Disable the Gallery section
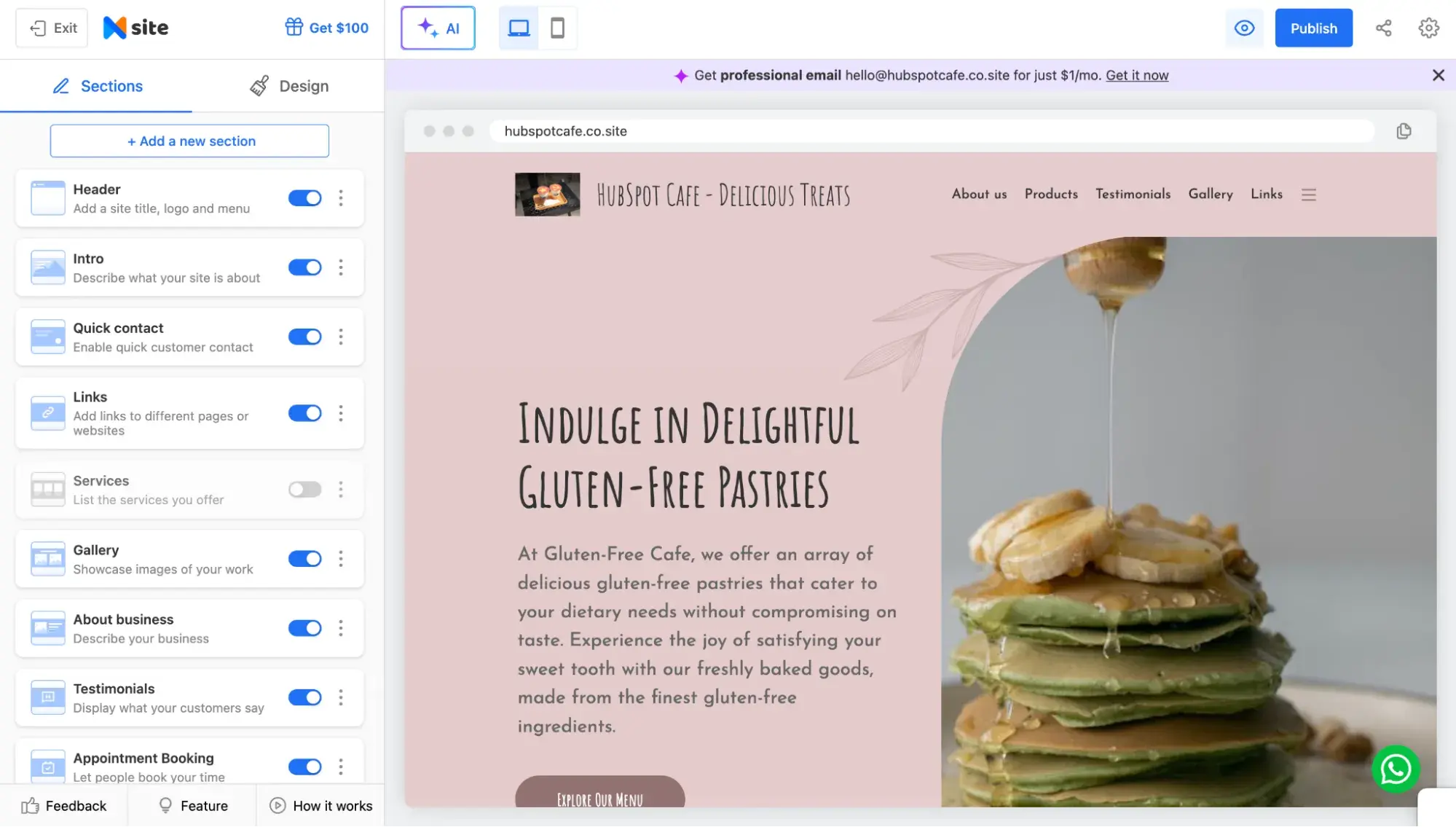This screenshot has height=827, width=1456. tap(304, 558)
